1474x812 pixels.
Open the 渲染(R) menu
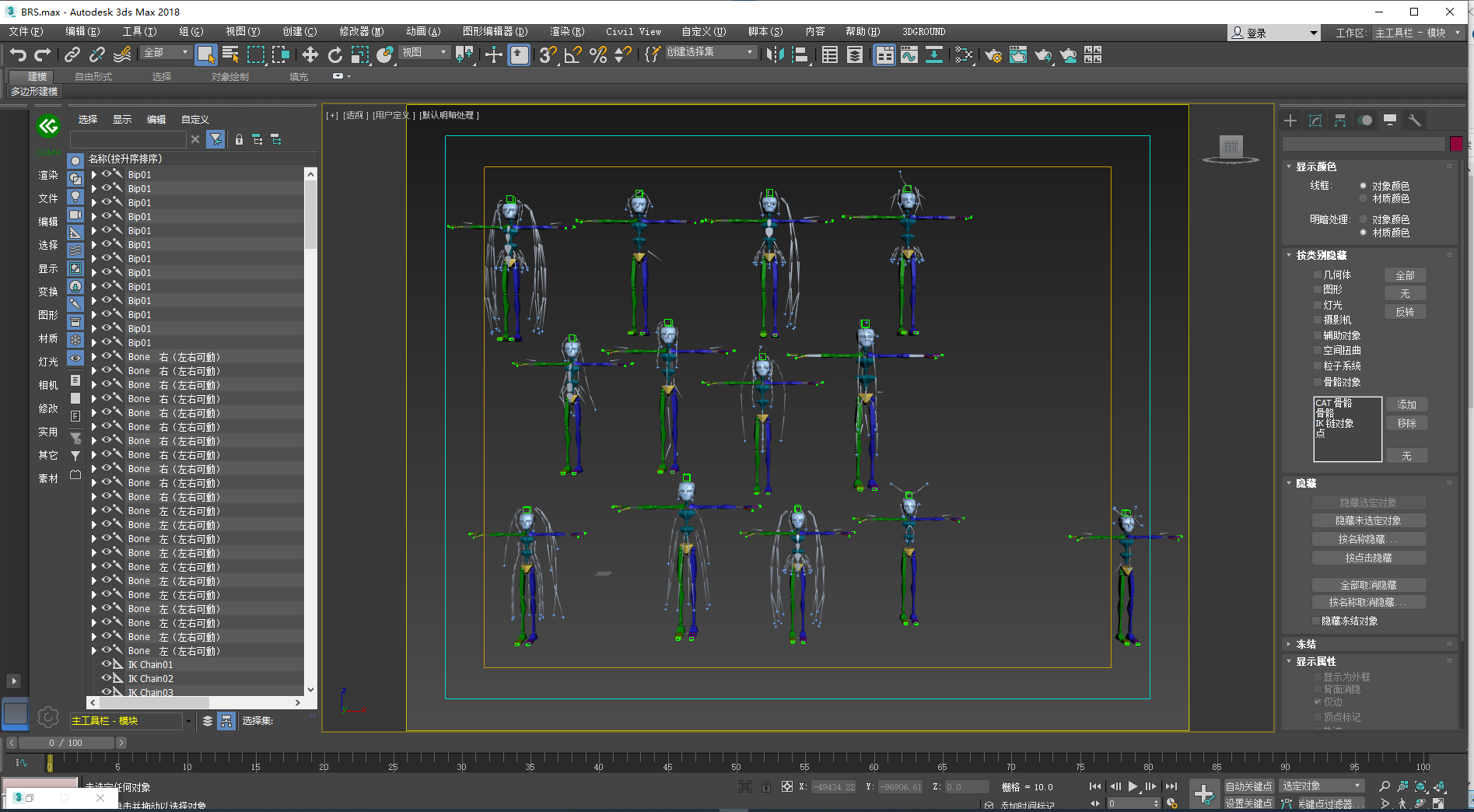566,32
